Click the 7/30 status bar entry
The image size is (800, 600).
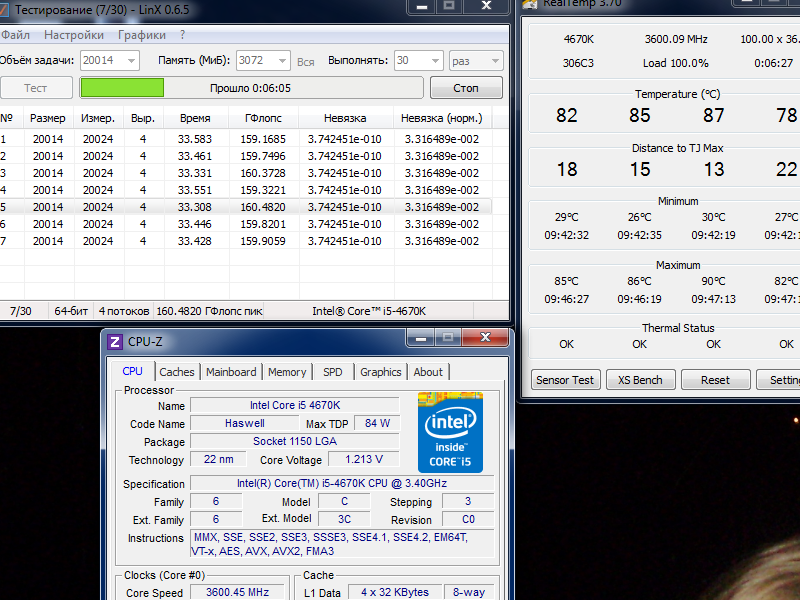click(x=21, y=311)
